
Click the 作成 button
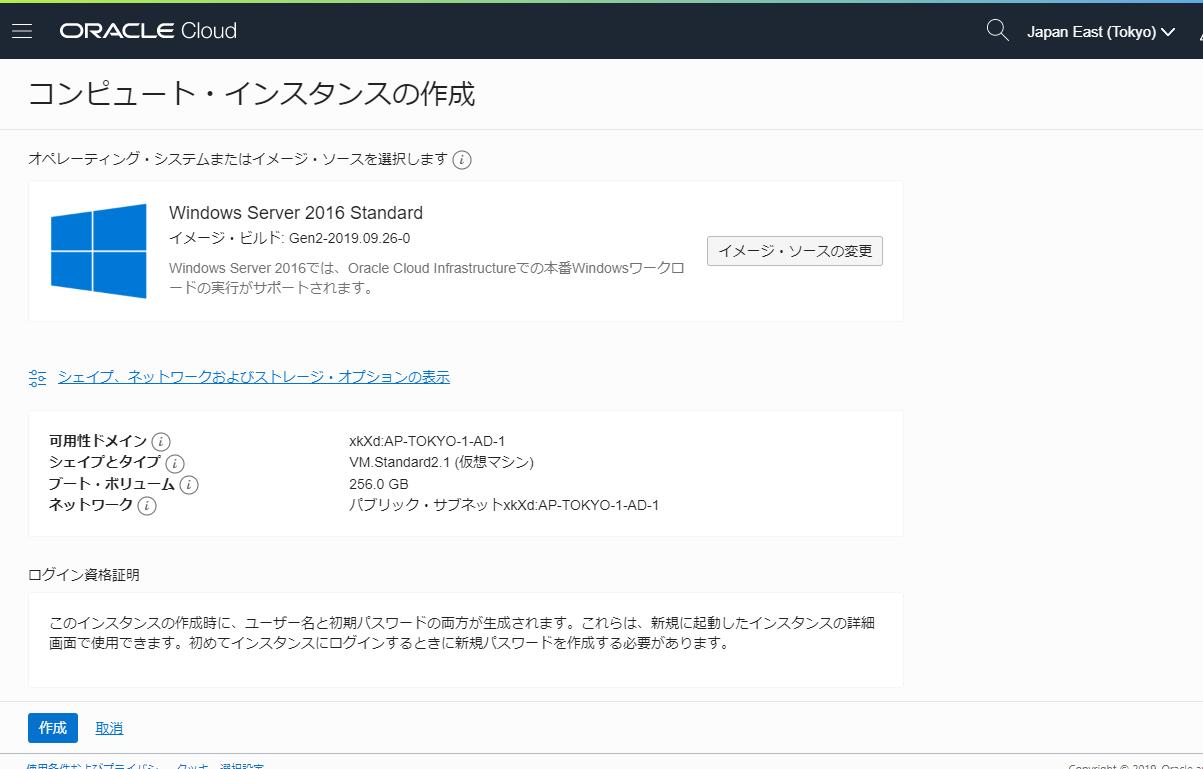pos(52,728)
